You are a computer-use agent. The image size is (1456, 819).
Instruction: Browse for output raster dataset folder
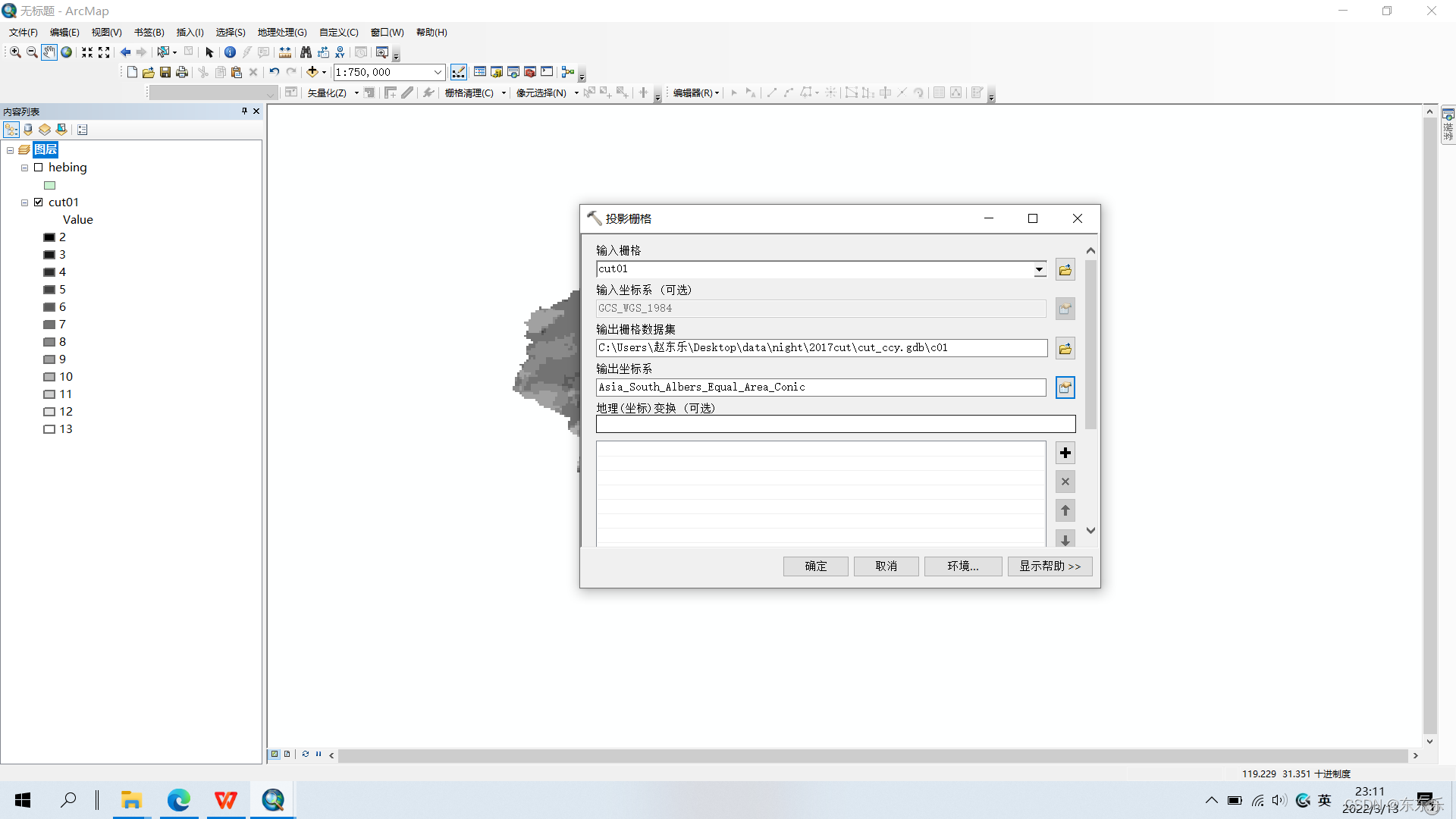(x=1065, y=348)
